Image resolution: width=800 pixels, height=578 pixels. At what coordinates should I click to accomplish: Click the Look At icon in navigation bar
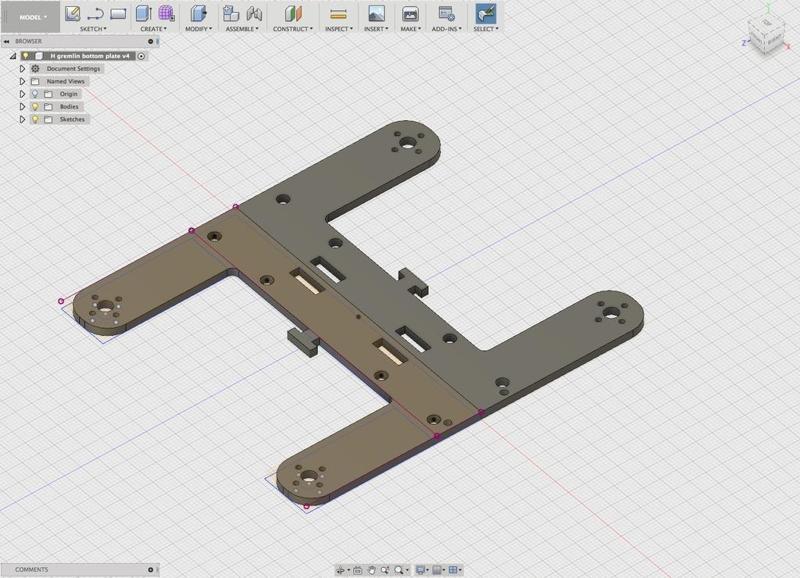358,570
